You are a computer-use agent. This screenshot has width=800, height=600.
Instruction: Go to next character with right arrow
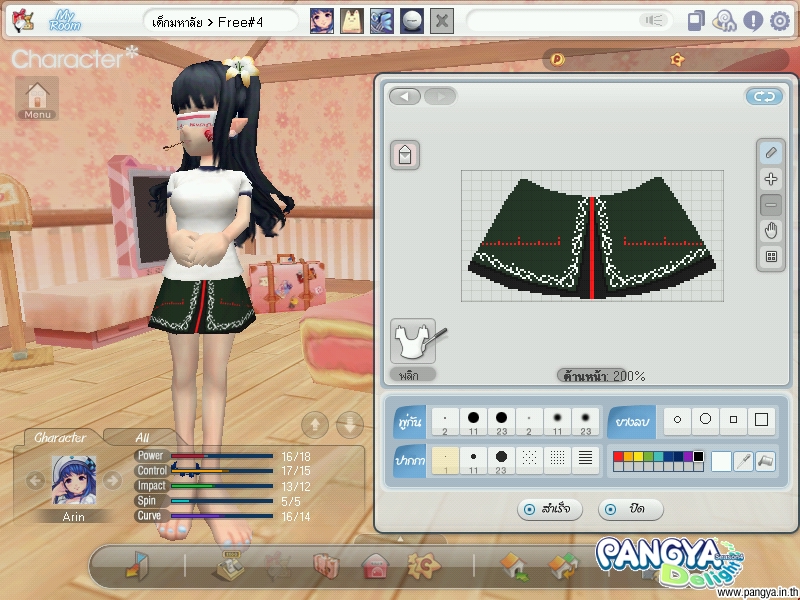tap(112, 480)
